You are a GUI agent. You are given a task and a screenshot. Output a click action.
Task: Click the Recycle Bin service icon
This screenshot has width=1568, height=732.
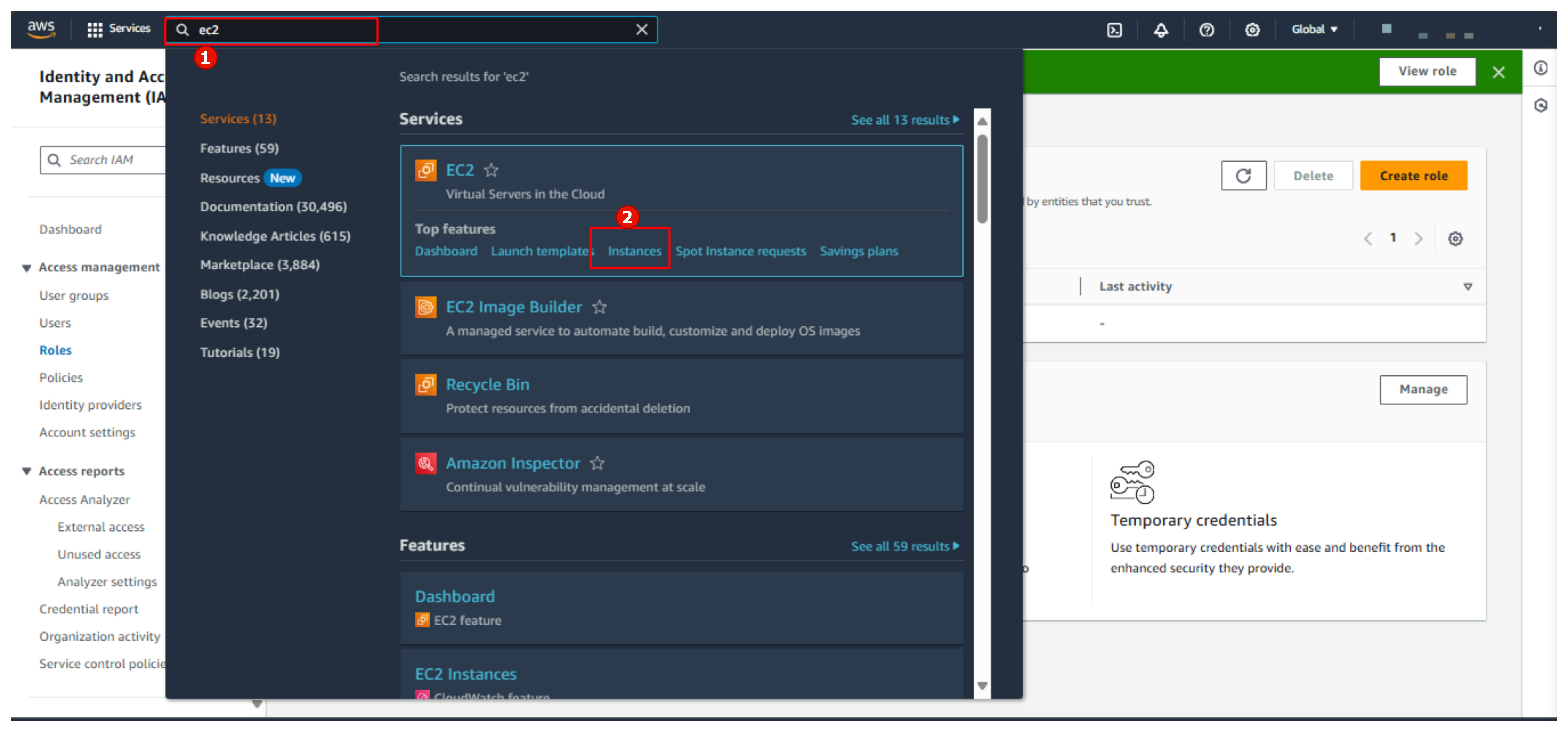click(x=425, y=385)
